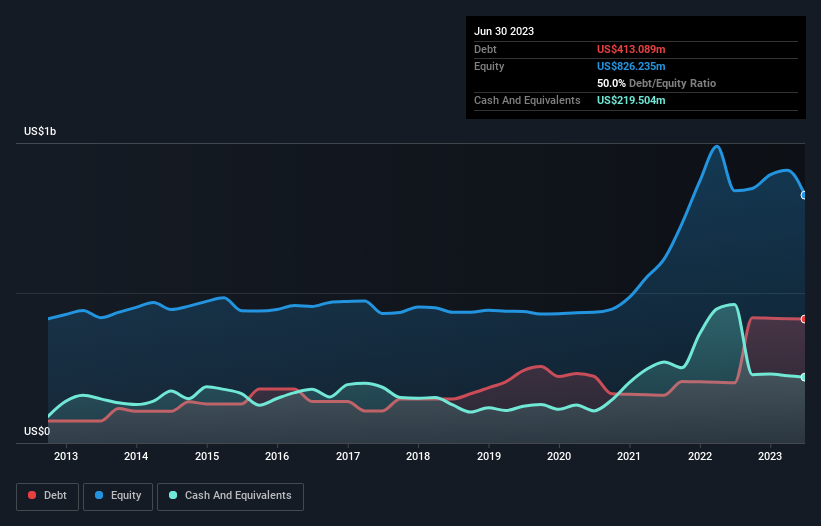
Task: Click the 2018 x-axis label
Action: [x=418, y=456]
